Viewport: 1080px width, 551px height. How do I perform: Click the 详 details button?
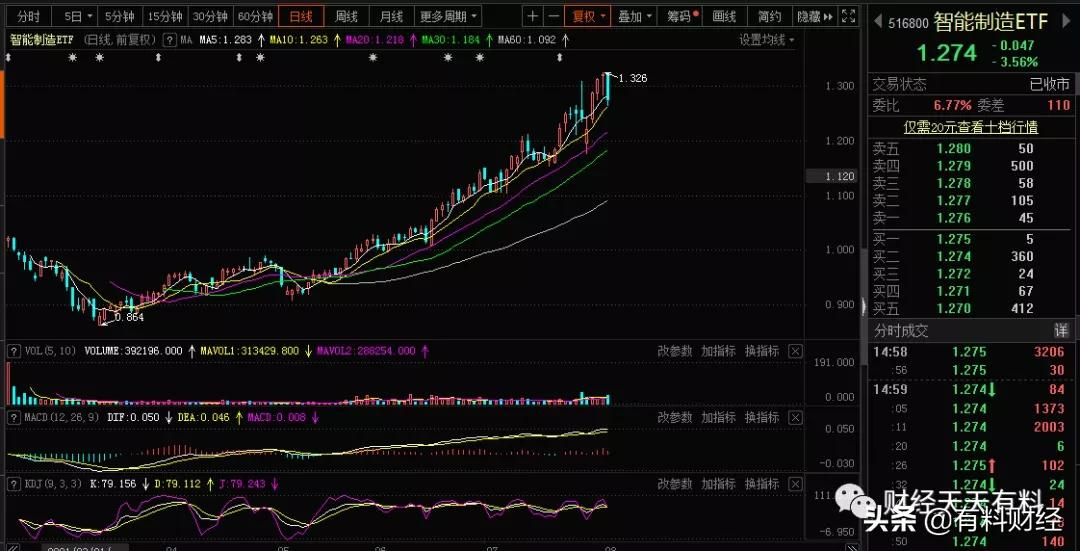pos(1061,331)
